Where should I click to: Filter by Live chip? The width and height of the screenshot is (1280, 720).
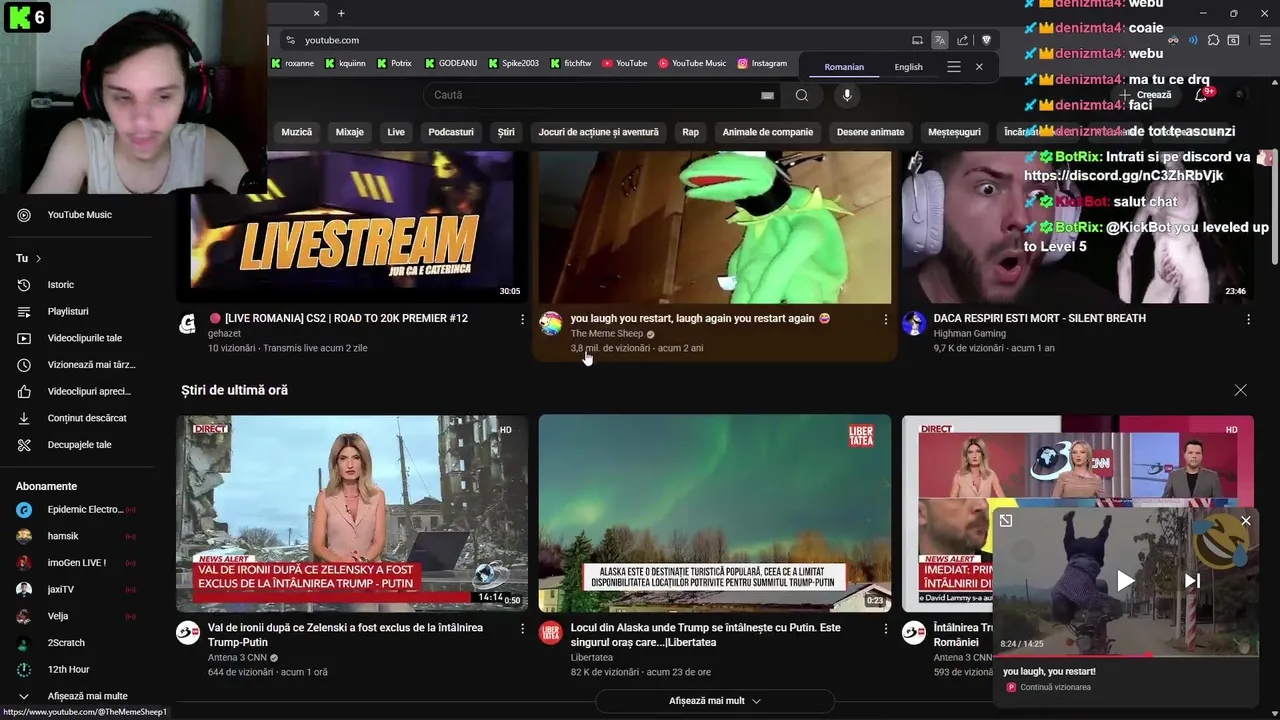tap(396, 132)
